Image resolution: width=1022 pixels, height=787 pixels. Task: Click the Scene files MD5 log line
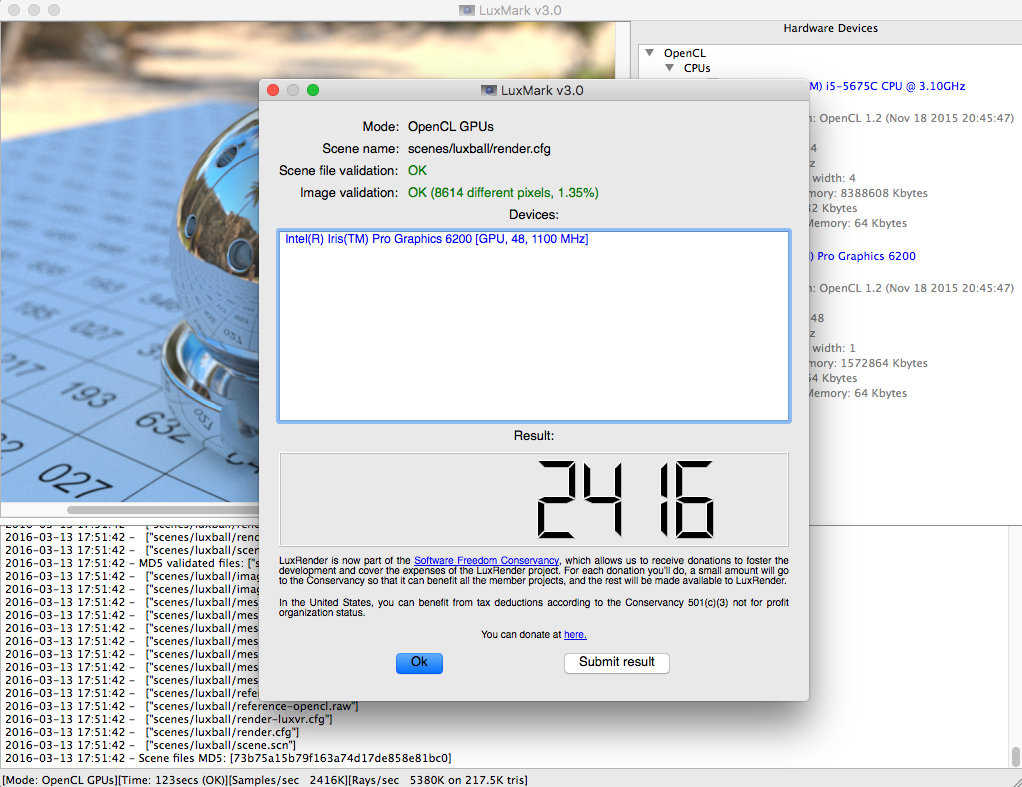(228, 758)
